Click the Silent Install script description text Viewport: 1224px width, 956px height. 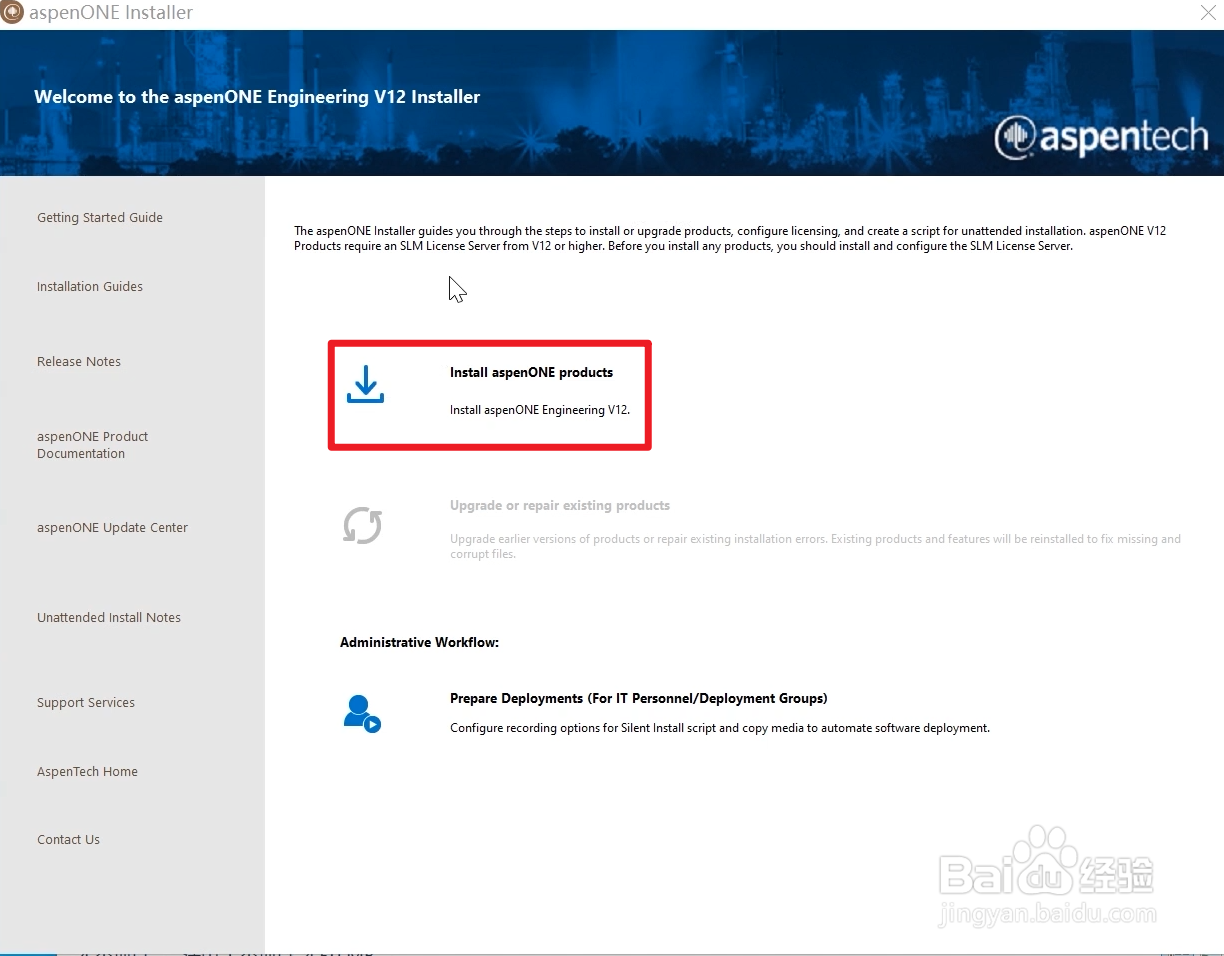click(720, 728)
